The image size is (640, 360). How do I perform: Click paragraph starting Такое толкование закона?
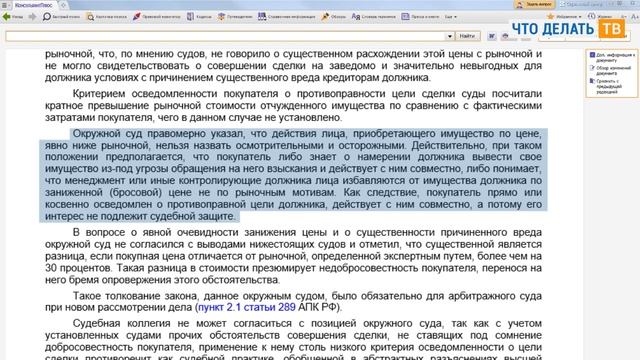(293, 301)
